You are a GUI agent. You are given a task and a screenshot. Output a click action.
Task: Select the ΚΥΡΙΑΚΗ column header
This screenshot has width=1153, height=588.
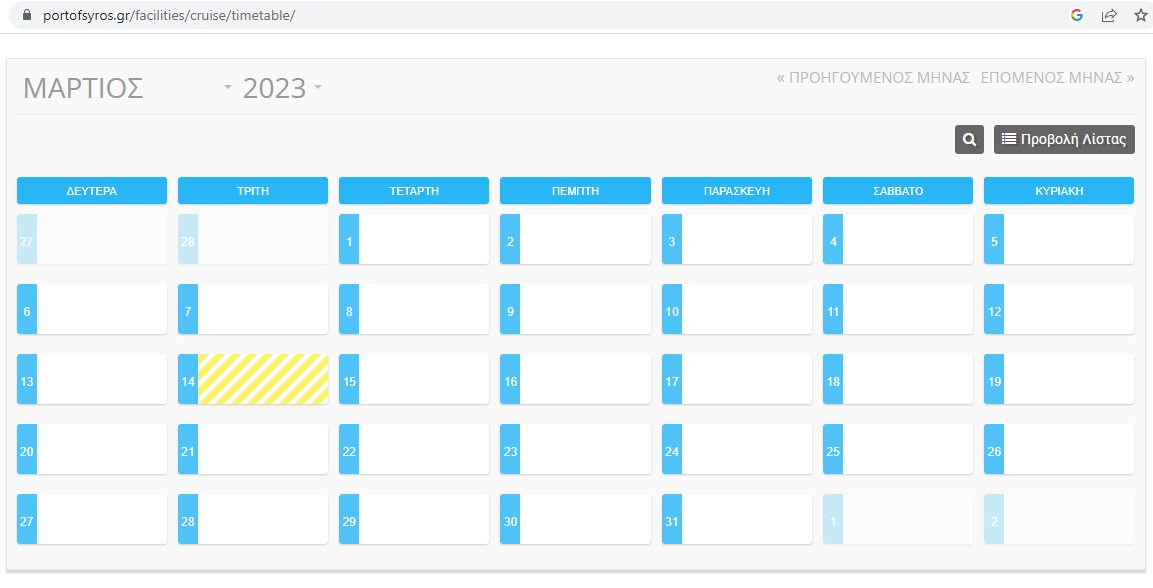1058,190
